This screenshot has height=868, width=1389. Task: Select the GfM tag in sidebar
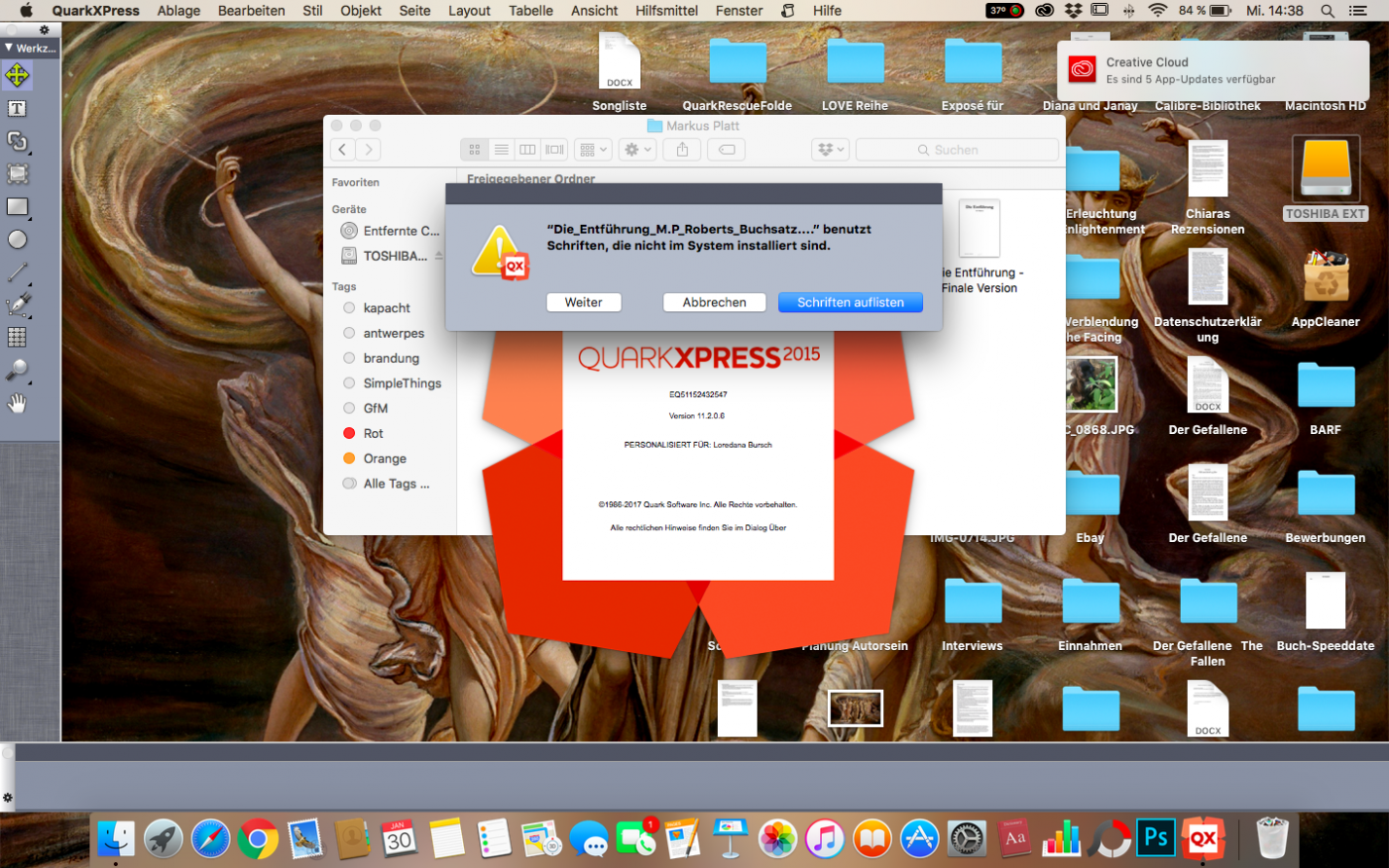[366, 408]
